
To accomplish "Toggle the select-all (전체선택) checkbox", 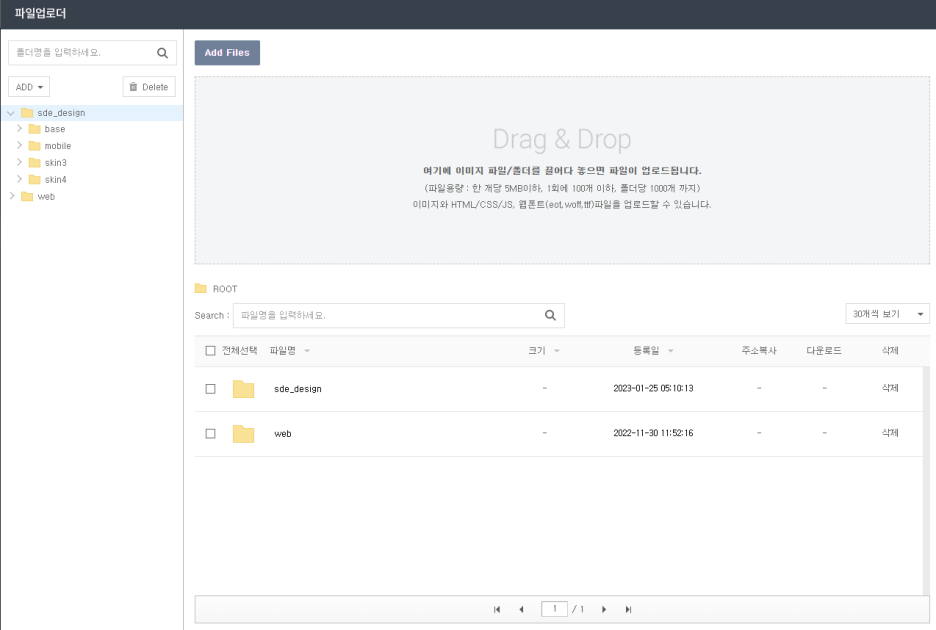I will pos(210,351).
